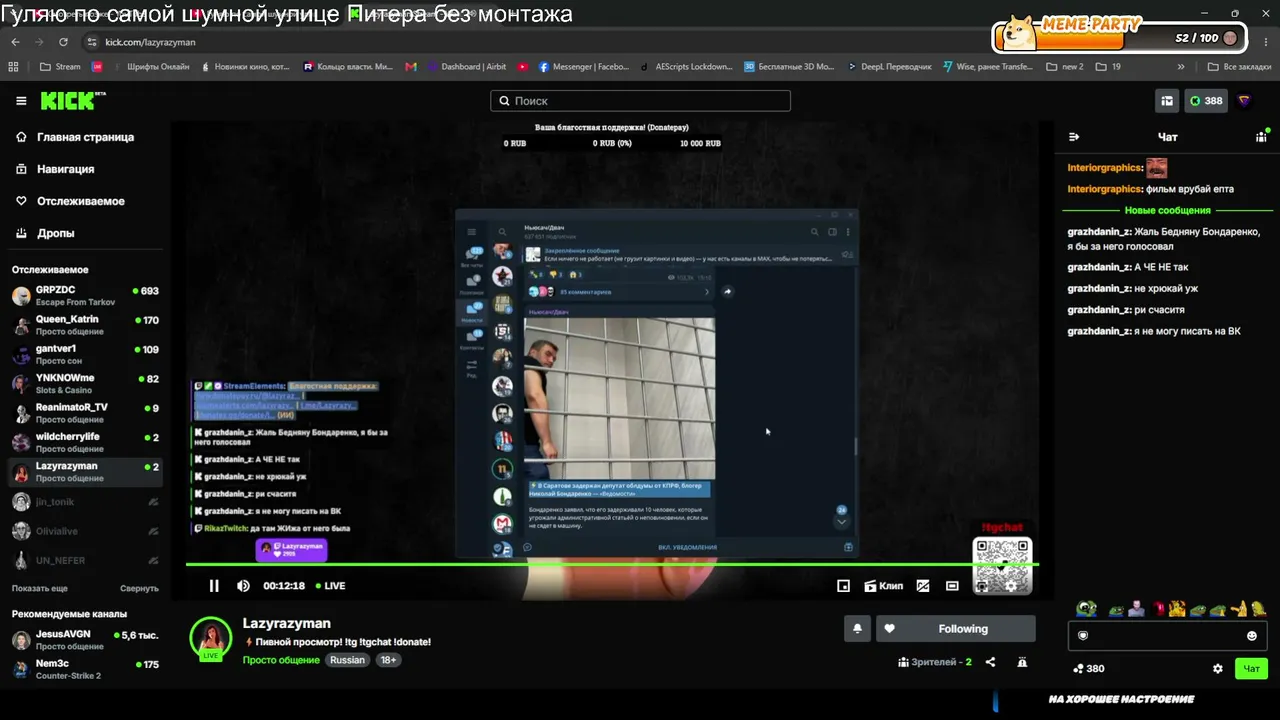
Task: Unfollow using the Following button
Action: click(956, 629)
